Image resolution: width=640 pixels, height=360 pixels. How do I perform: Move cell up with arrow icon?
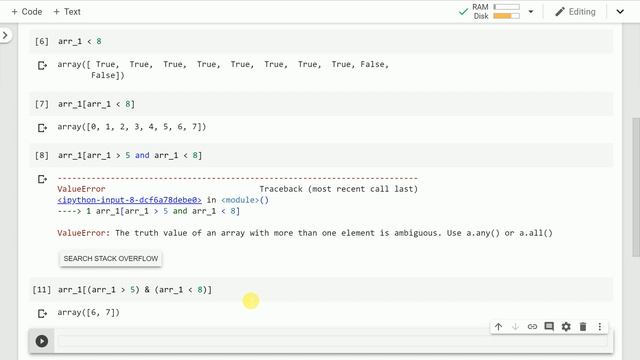498,327
